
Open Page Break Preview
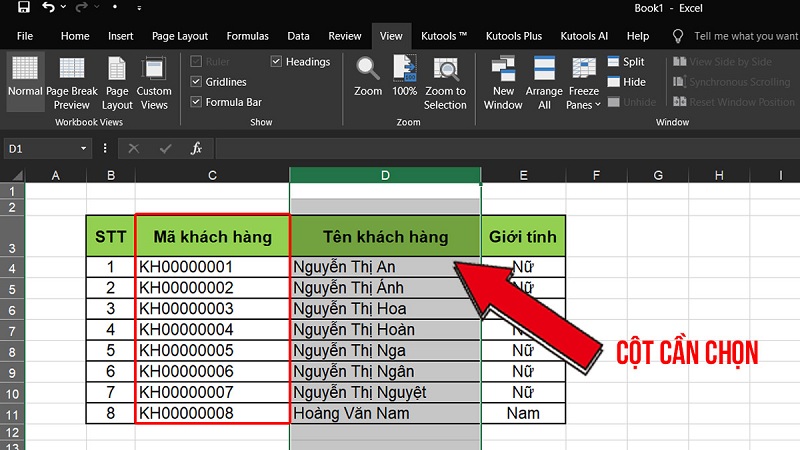coord(72,83)
